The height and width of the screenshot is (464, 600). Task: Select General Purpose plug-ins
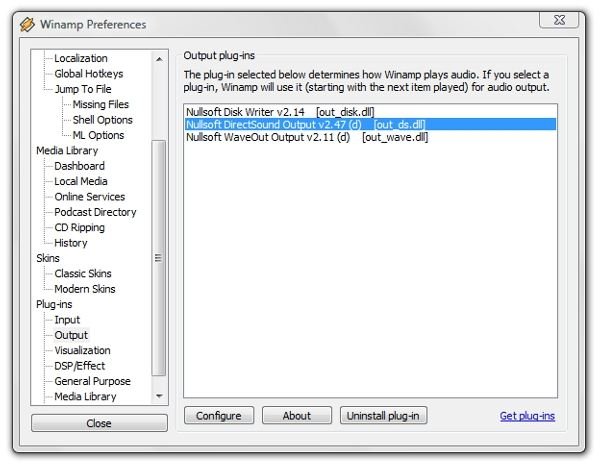tap(92, 381)
